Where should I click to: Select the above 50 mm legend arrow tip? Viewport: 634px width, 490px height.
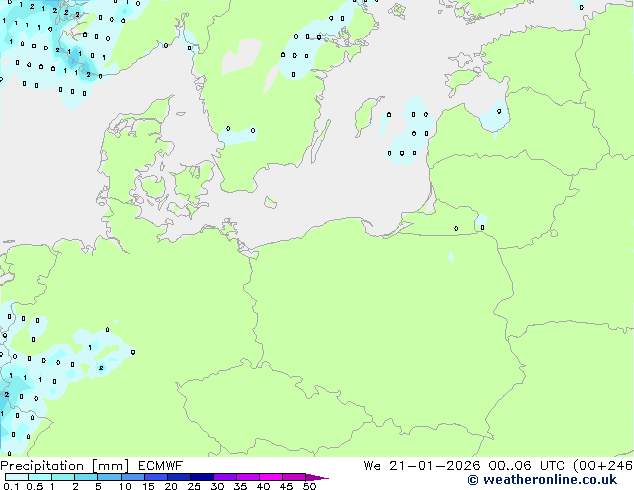[317, 477]
